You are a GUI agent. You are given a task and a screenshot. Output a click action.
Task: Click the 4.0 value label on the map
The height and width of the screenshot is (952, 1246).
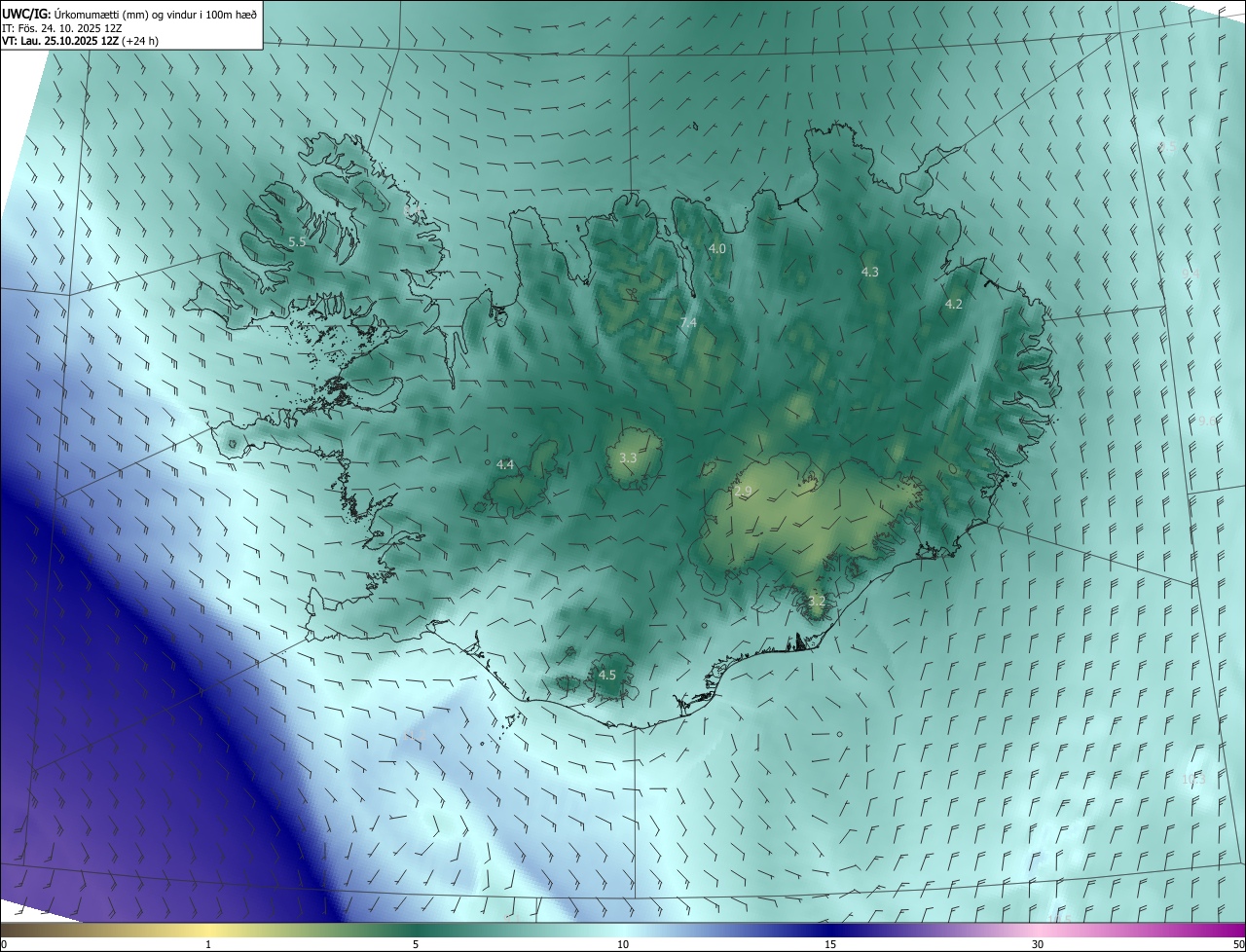click(x=717, y=249)
